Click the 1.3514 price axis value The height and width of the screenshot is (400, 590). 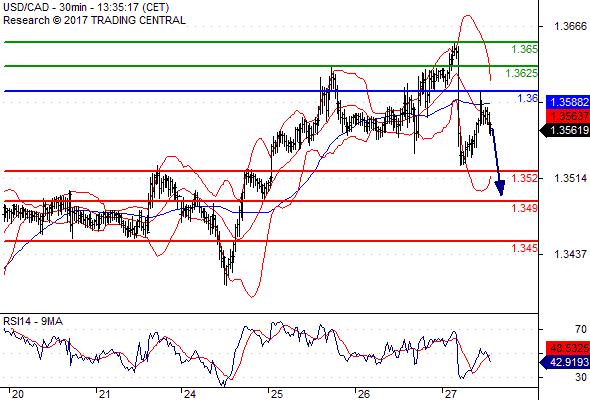click(570, 178)
